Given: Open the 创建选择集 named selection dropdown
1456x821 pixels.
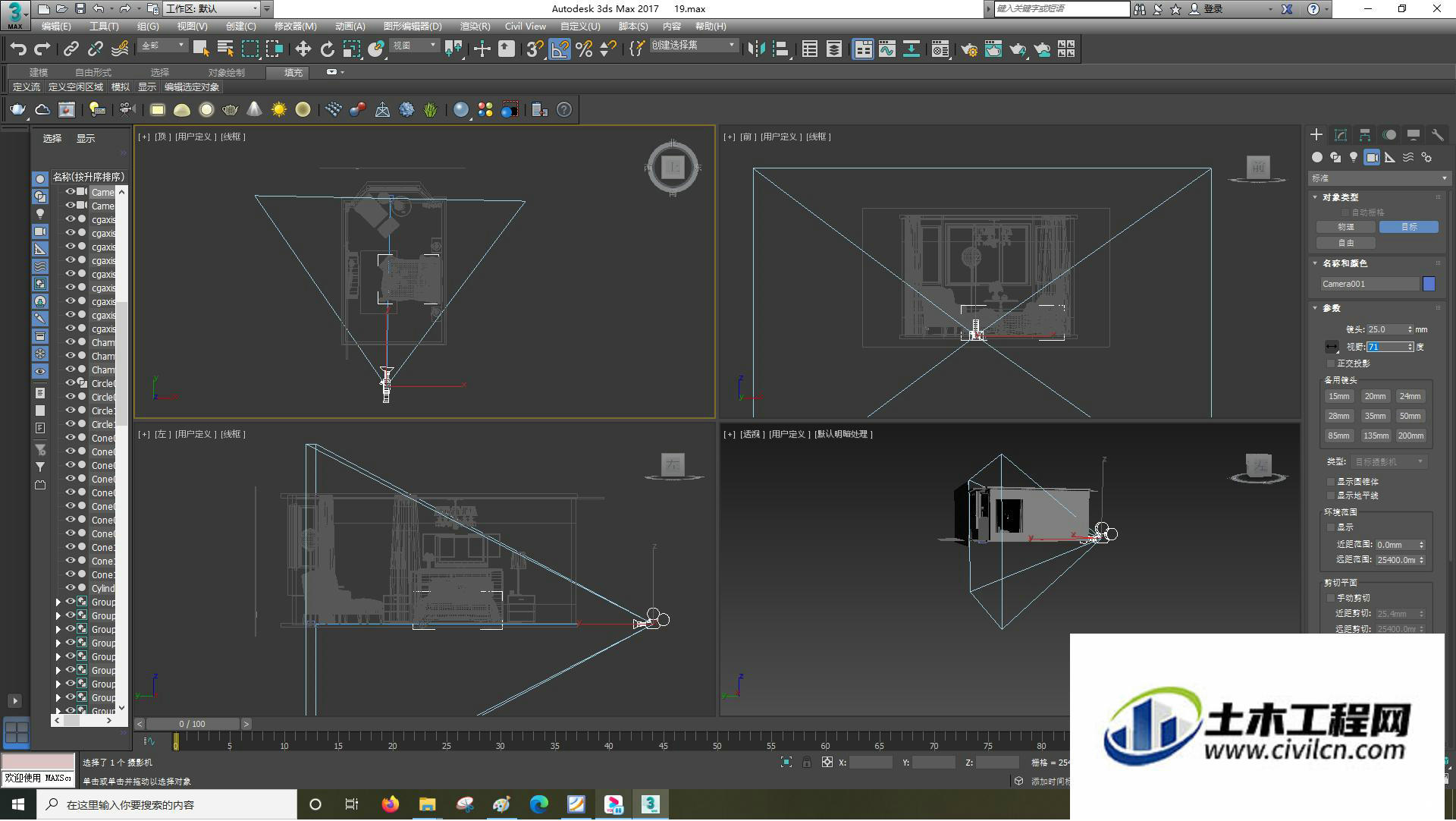Looking at the screenshot, I should coord(693,46).
